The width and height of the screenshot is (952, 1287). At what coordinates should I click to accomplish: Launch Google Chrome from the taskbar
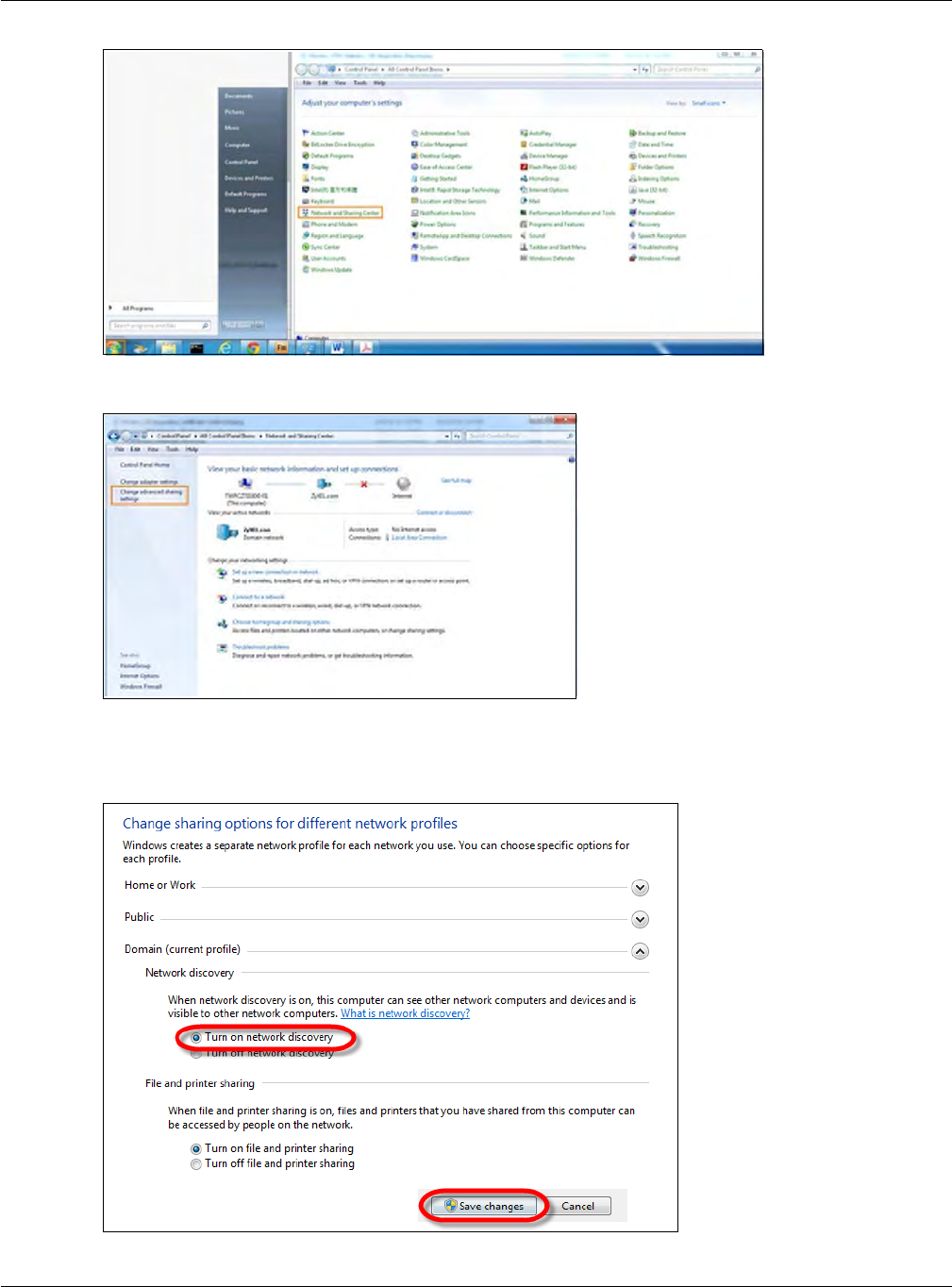[x=253, y=347]
